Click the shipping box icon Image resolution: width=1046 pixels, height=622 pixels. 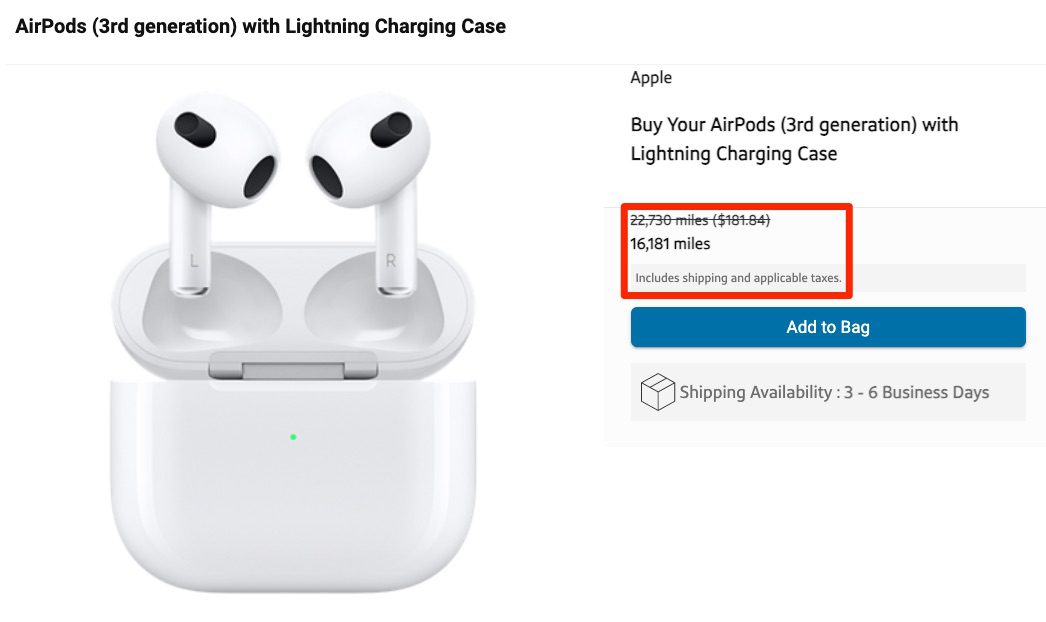[x=657, y=392]
